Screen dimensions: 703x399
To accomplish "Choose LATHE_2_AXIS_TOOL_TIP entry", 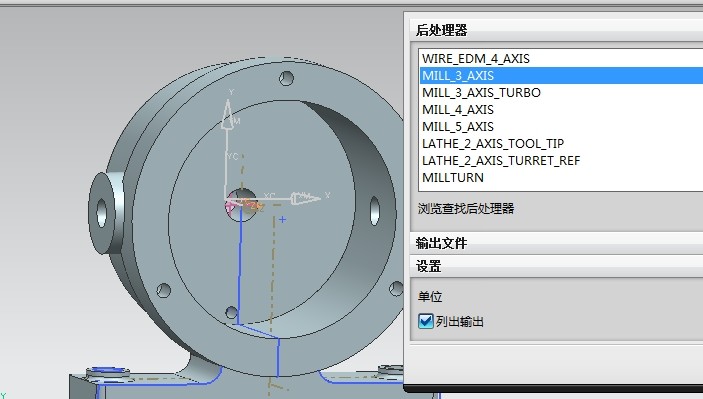I will [561, 143].
